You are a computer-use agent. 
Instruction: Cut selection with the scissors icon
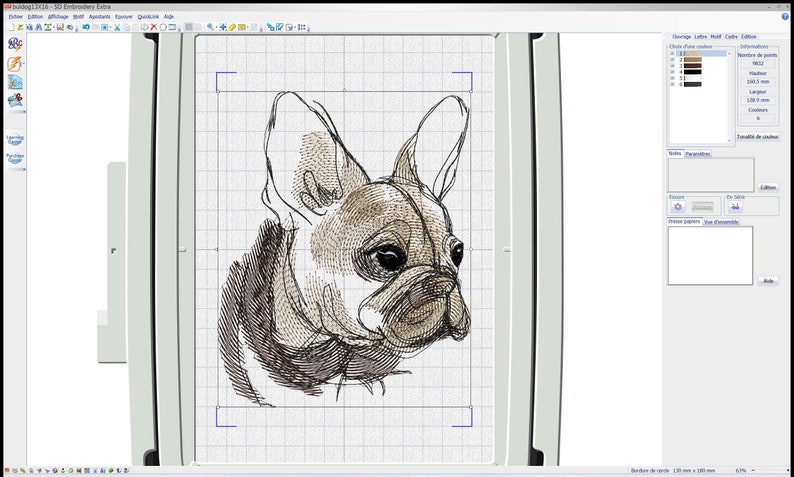point(117,27)
